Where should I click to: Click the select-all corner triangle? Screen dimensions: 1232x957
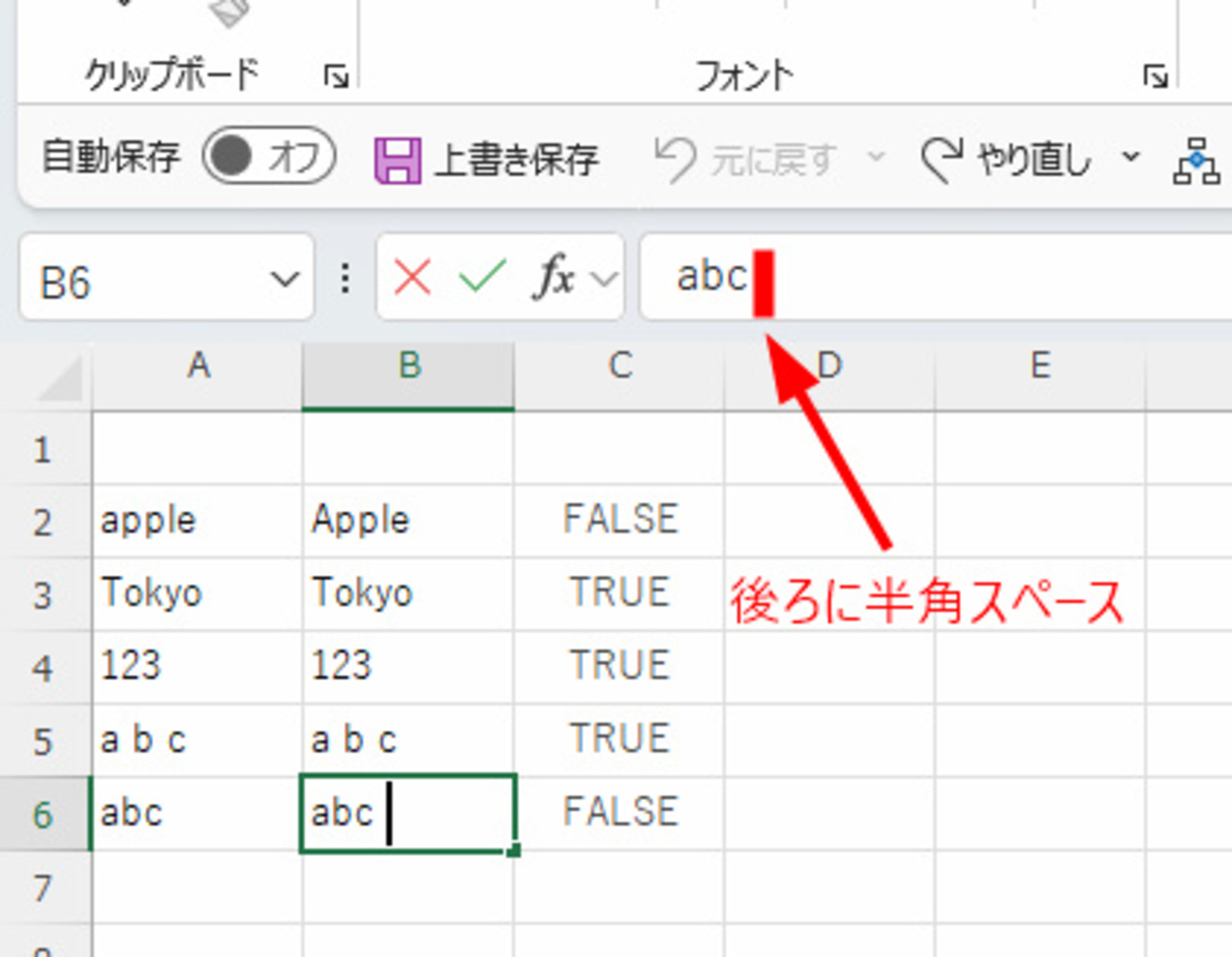59,380
